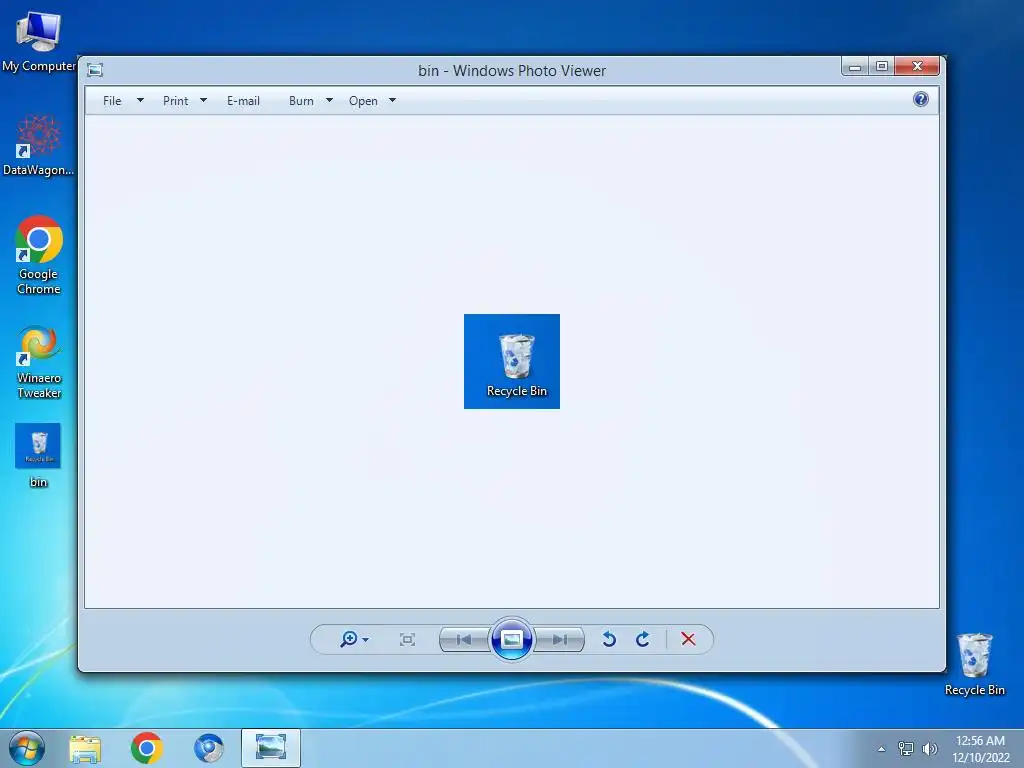Open the Chromium-style blue taskbar icon

(x=209, y=748)
